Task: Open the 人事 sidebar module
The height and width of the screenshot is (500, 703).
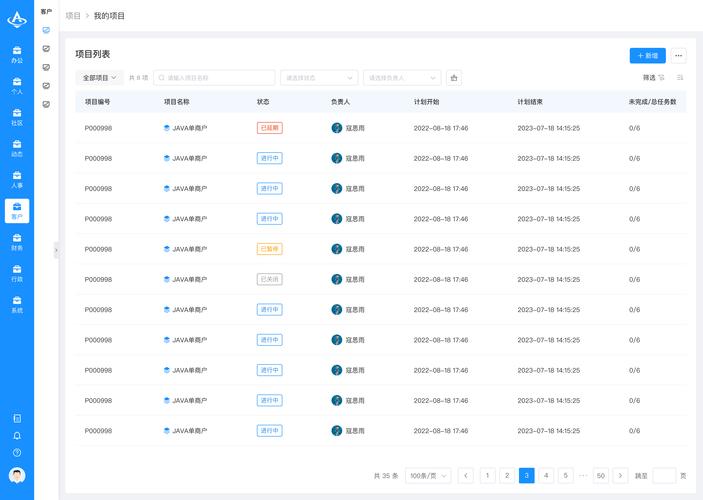Action: click(x=17, y=179)
